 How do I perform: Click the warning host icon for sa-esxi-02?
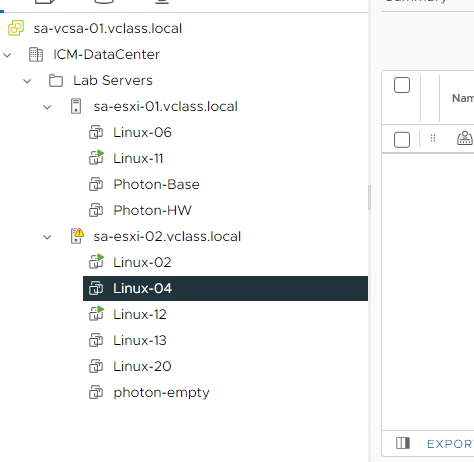[77, 236]
